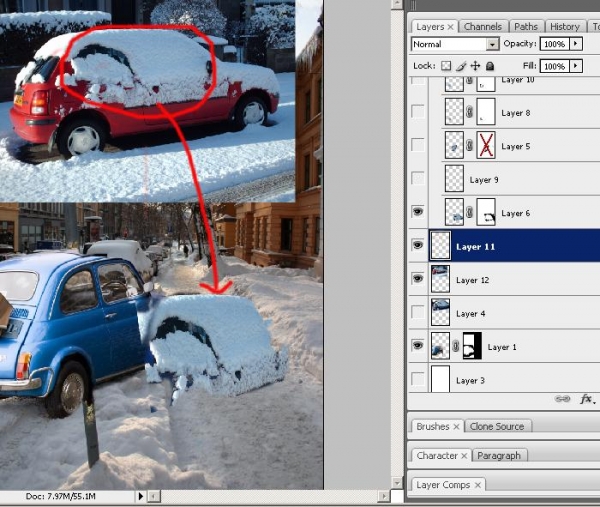Hide Layer 12 with its eye icon
Viewport: 600px width, 507px height.
[x=418, y=279]
